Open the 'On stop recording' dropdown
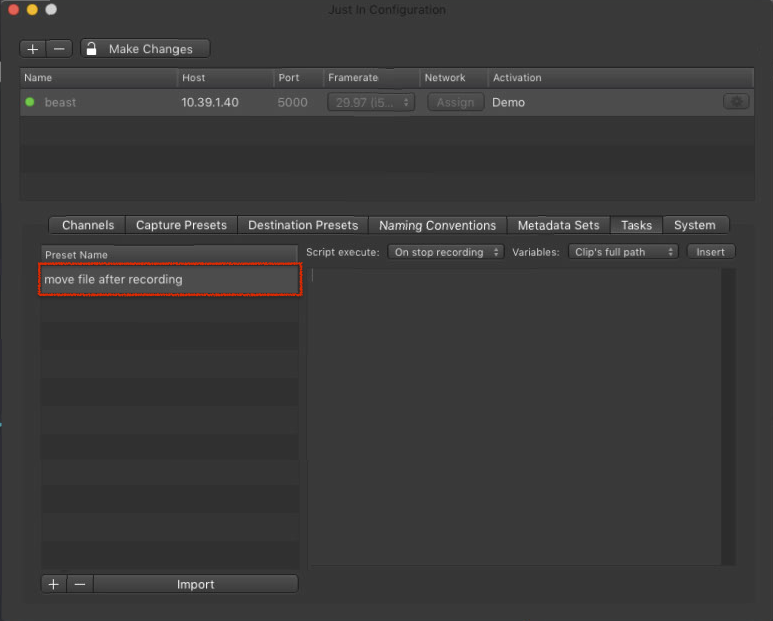 (x=446, y=252)
